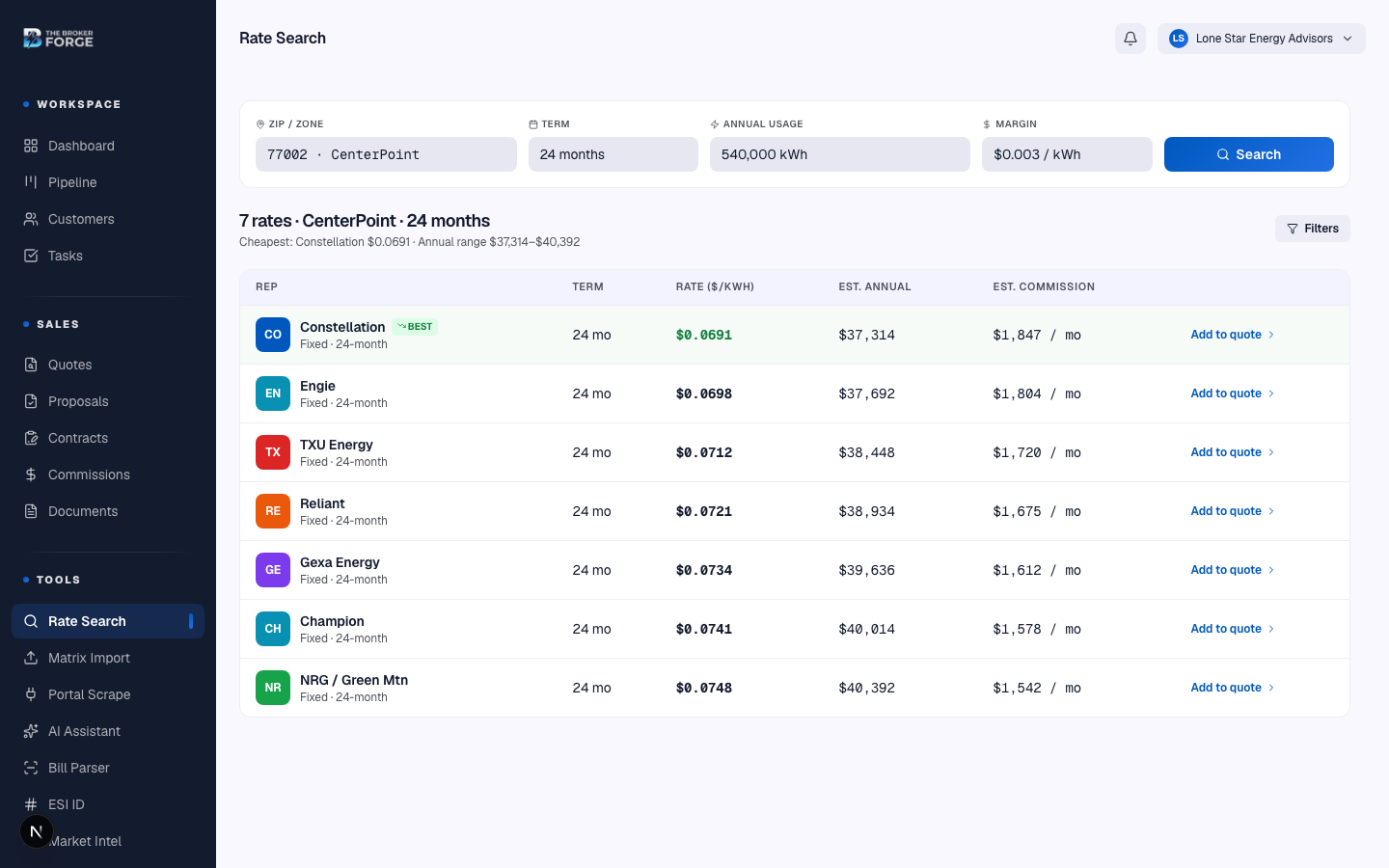Click the NRG NR avatar
Image resolution: width=1389 pixels, height=868 pixels.
(273, 688)
